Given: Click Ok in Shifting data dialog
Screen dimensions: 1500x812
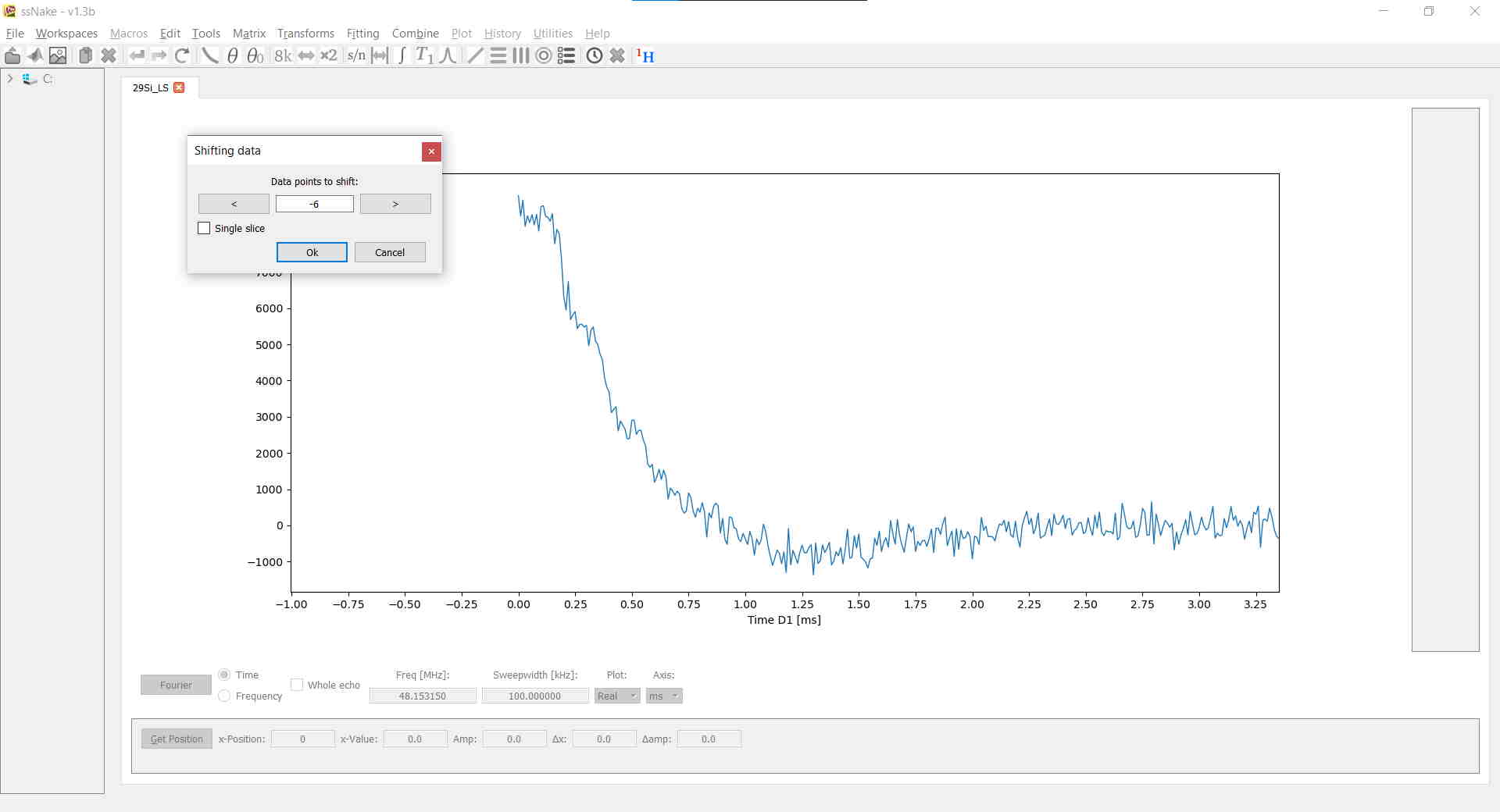Looking at the screenshot, I should 312,252.
